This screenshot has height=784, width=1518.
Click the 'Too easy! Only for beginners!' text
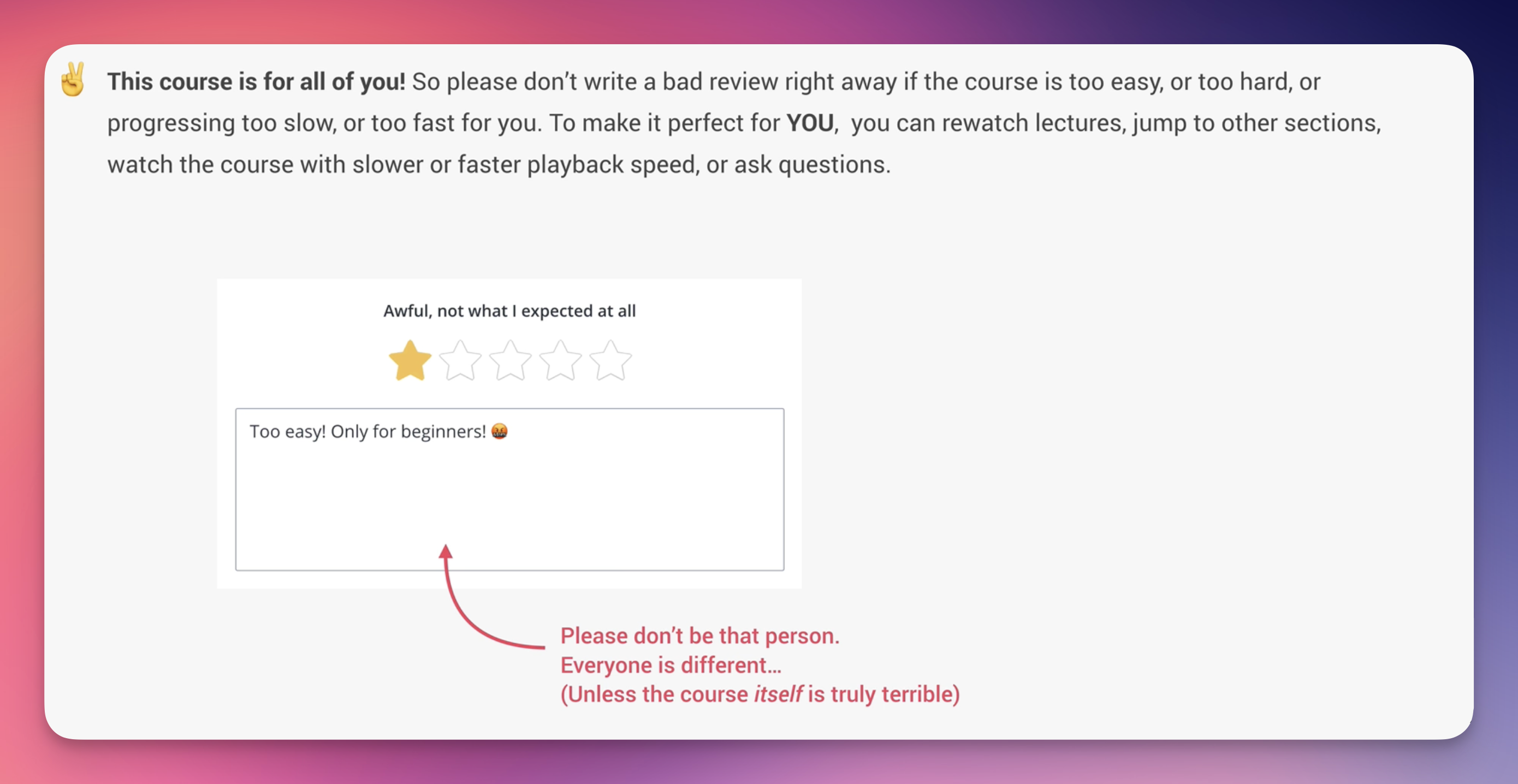coord(367,431)
